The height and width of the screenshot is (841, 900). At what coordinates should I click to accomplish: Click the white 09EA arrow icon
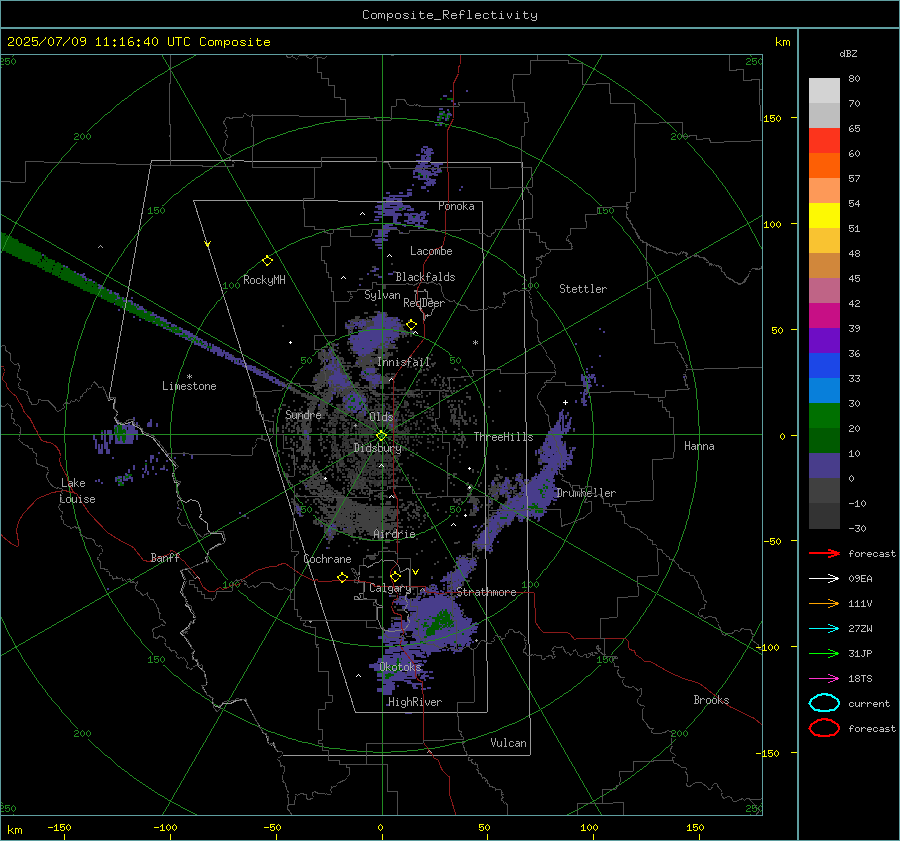tap(824, 579)
